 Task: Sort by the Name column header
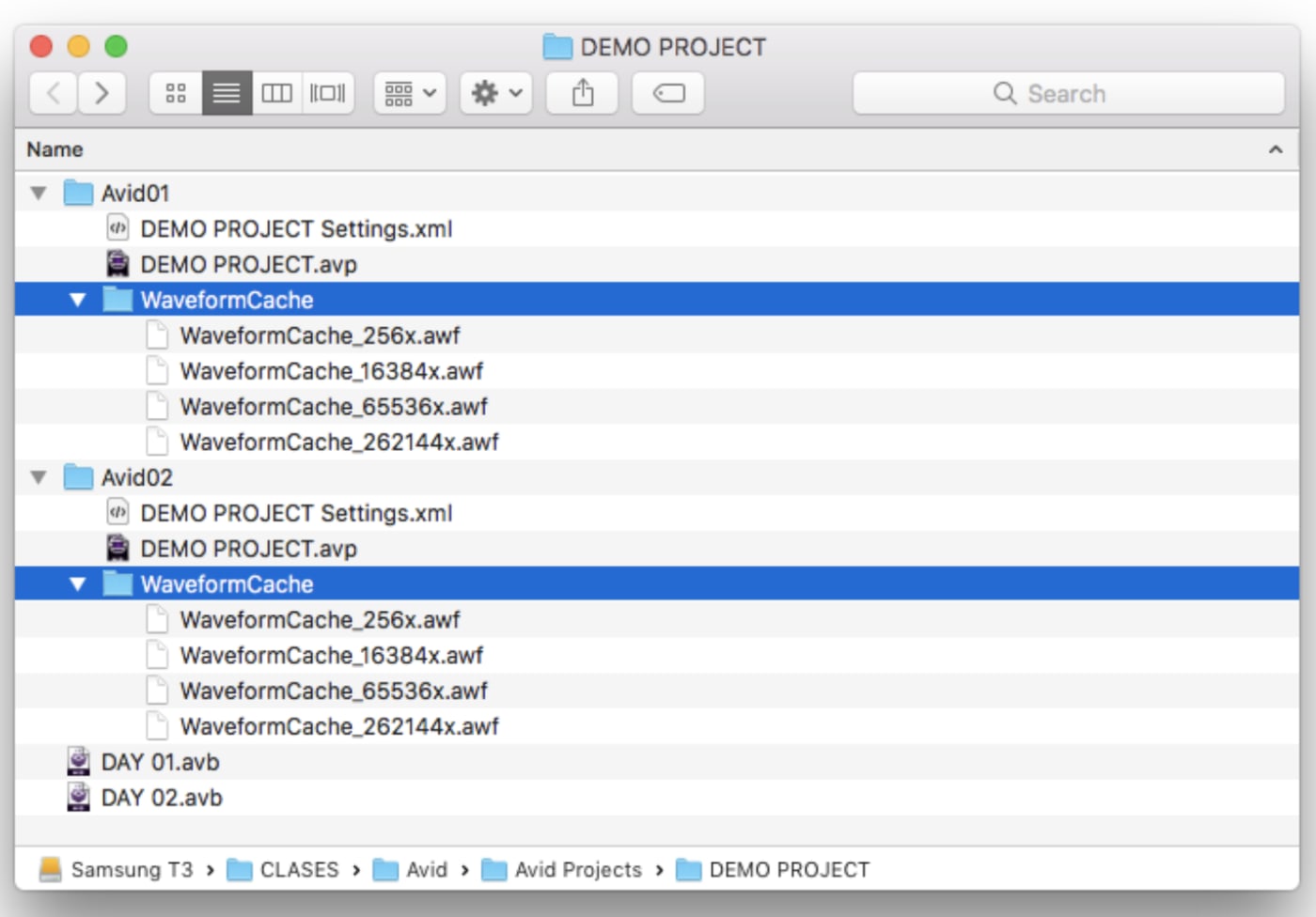pyautogui.click(x=55, y=149)
